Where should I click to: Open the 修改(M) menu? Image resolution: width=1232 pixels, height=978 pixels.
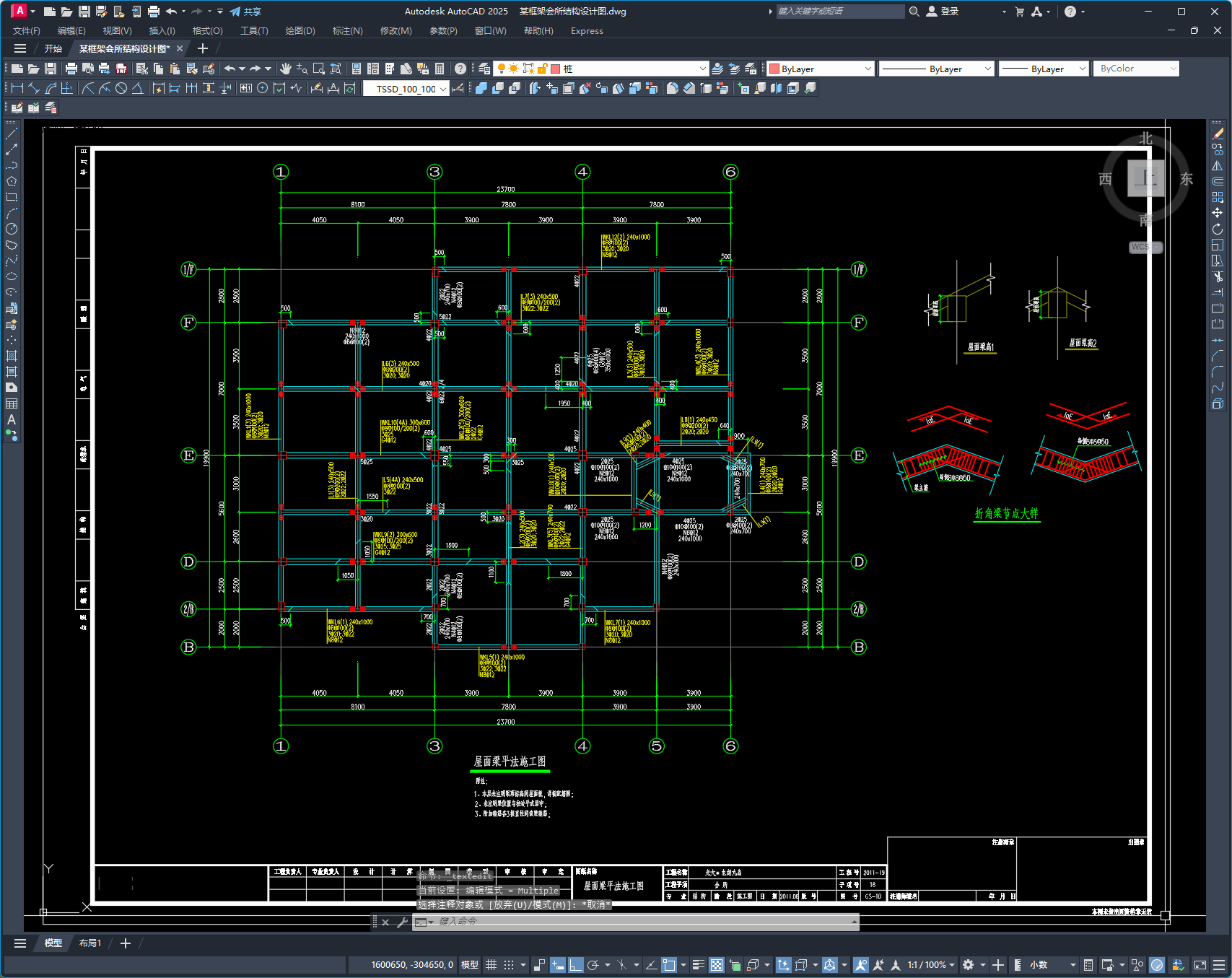coord(396,31)
